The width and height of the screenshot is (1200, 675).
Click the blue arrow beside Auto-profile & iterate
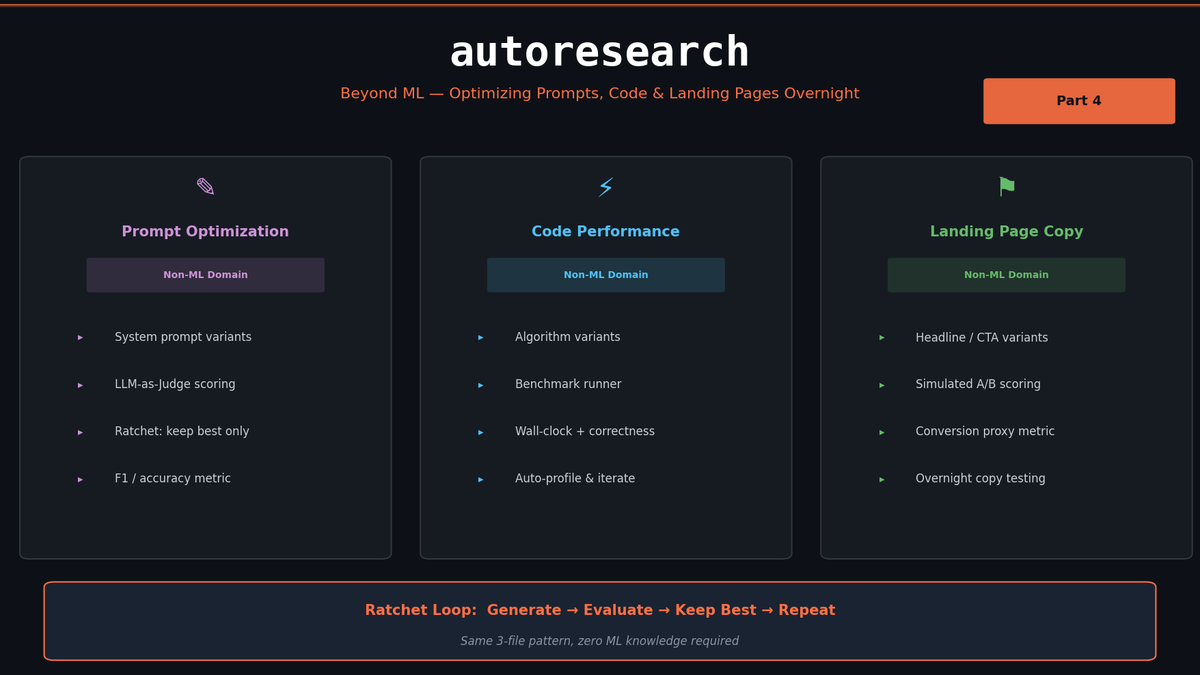480,478
